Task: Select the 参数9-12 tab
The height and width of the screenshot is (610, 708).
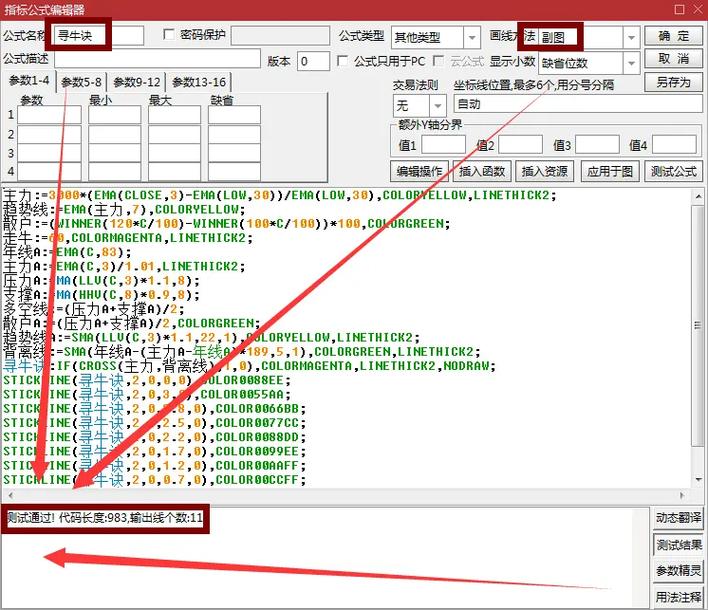Action: pyautogui.click(x=136, y=82)
